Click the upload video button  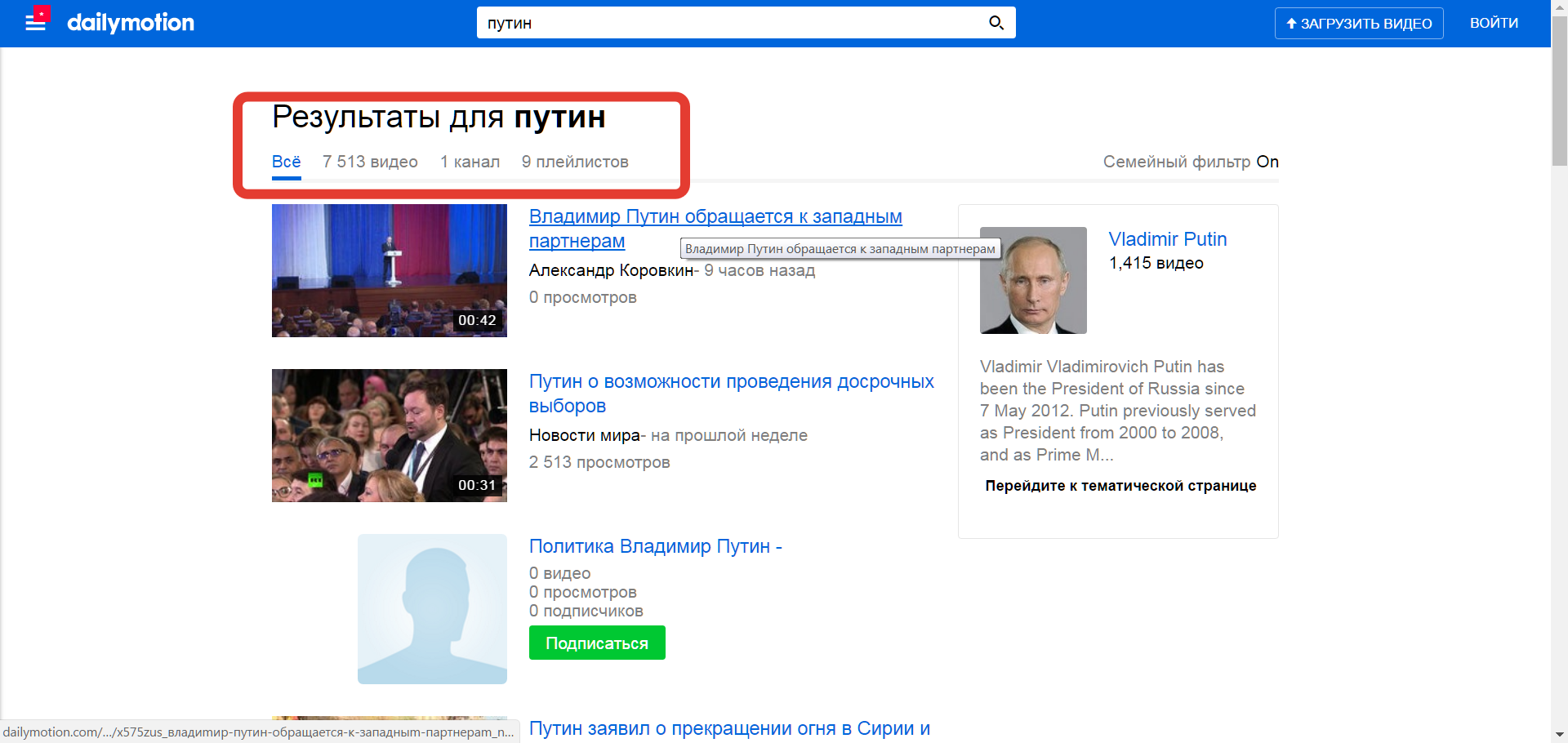(x=1358, y=24)
